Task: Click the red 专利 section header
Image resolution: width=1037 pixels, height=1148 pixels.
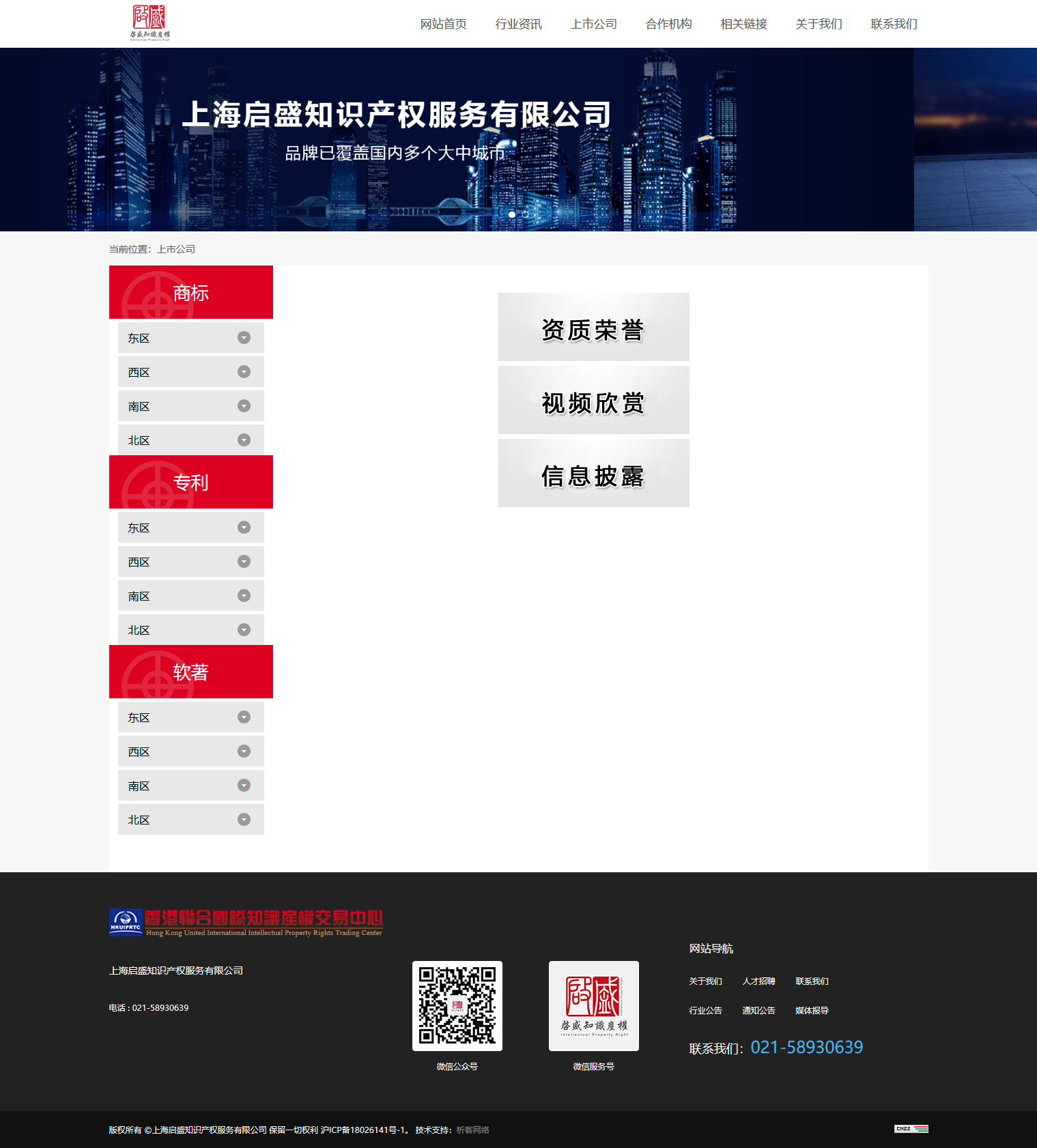Action: pos(190,482)
